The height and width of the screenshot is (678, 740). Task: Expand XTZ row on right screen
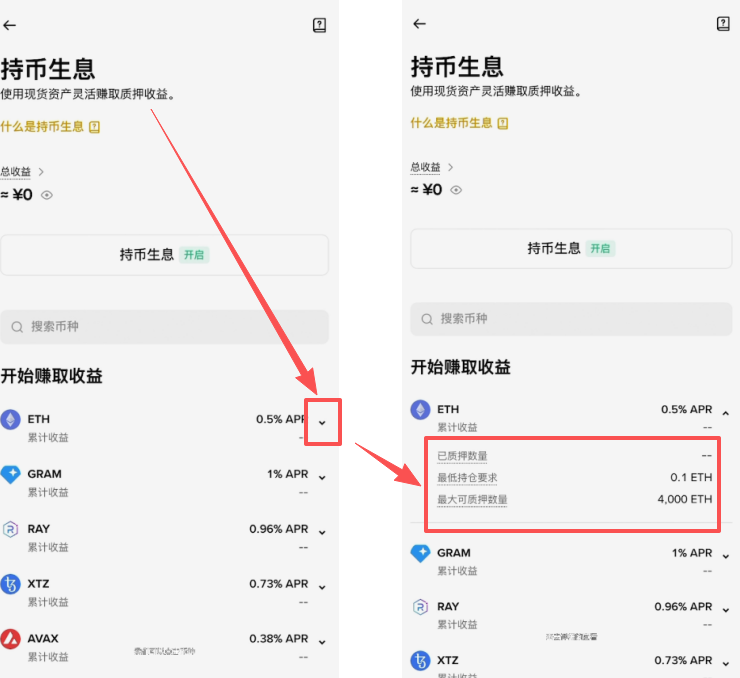(x=726, y=664)
